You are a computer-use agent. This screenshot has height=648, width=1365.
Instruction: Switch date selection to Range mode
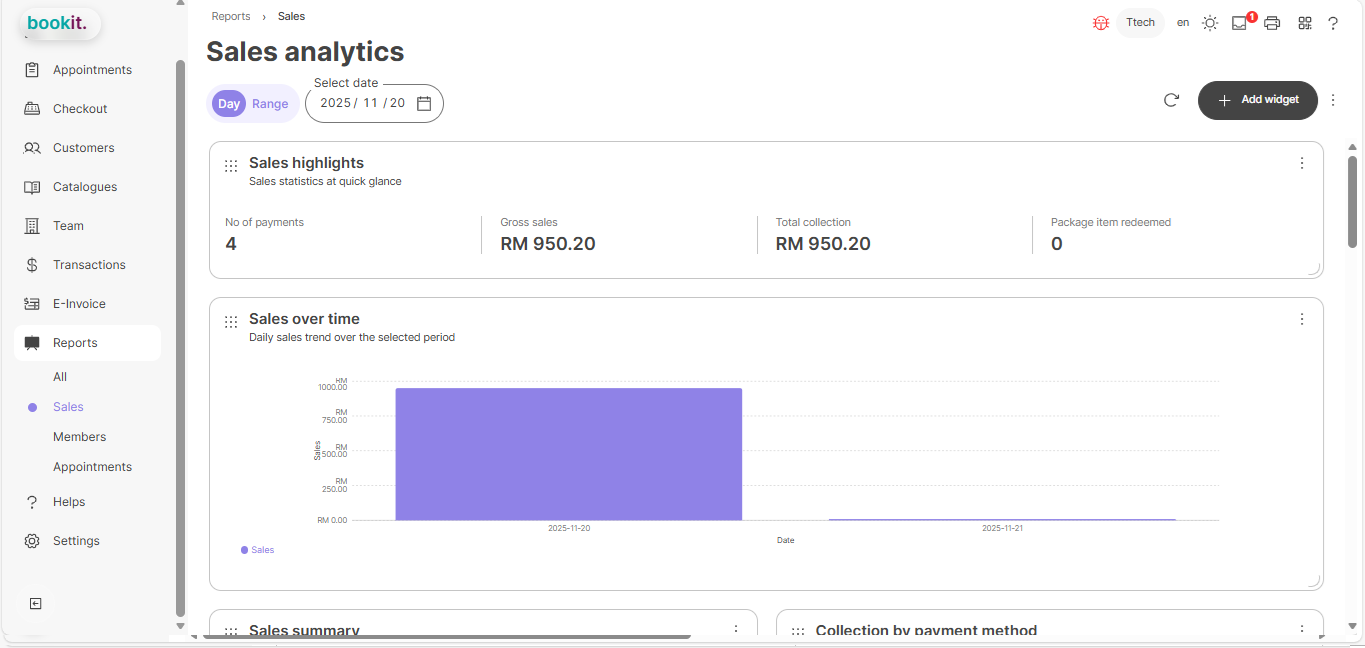tap(269, 103)
